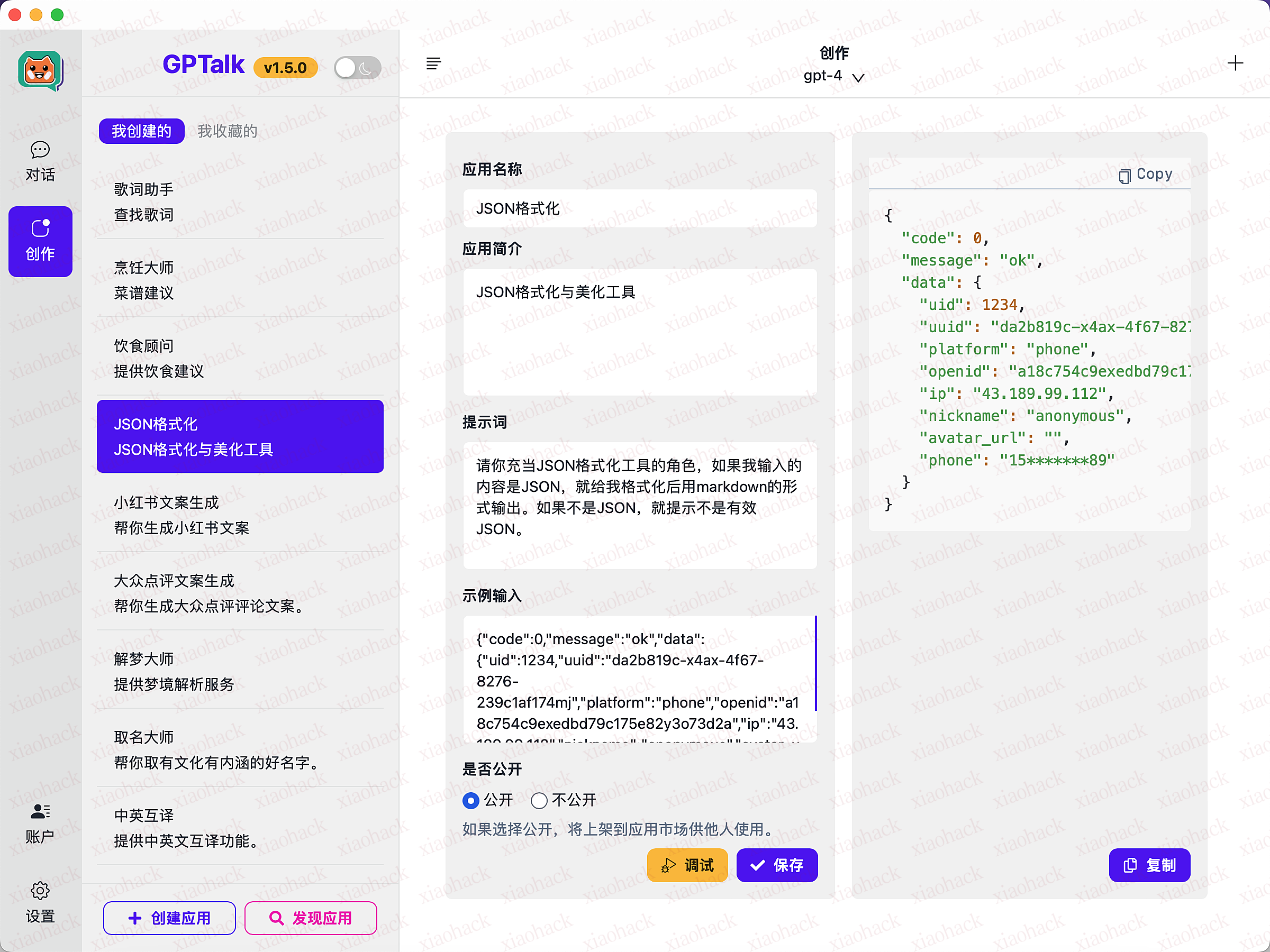Image resolution: width=1270 pixels, height=952 pixels.
Task: Select the 中英互译 app
Action: pos(240,828)
